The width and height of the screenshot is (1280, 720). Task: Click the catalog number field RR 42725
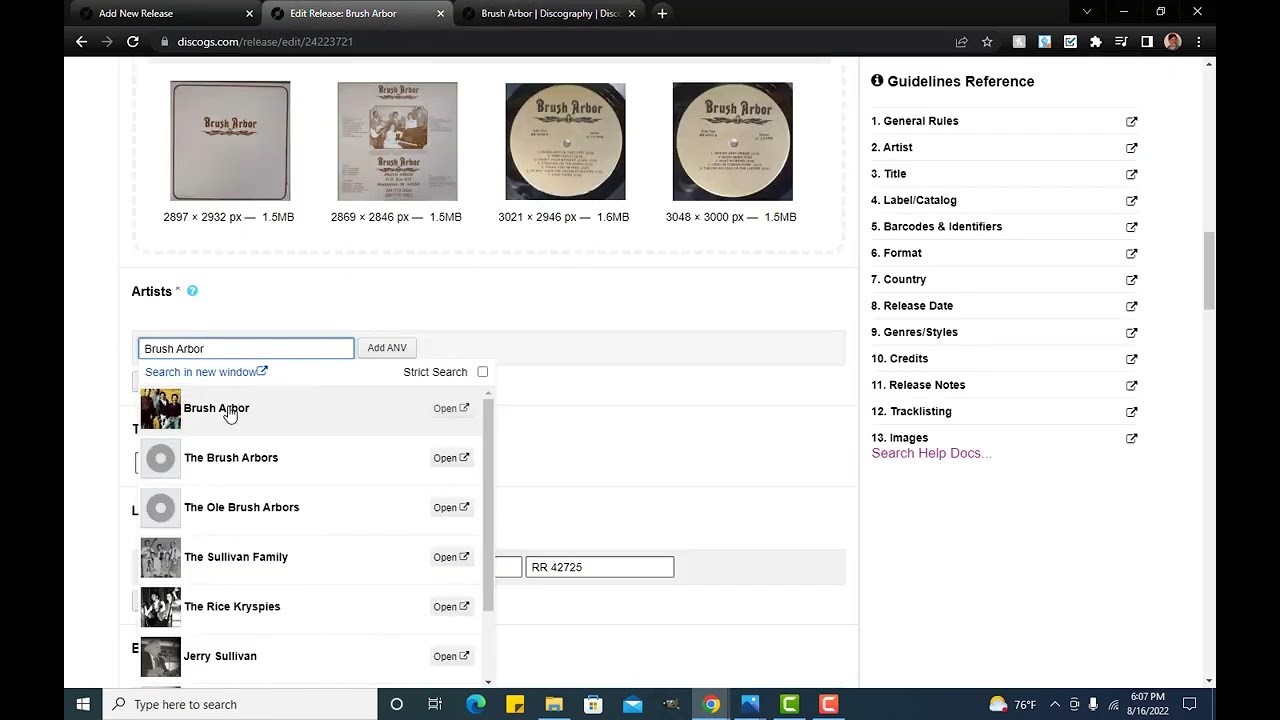tap(600, 567)
